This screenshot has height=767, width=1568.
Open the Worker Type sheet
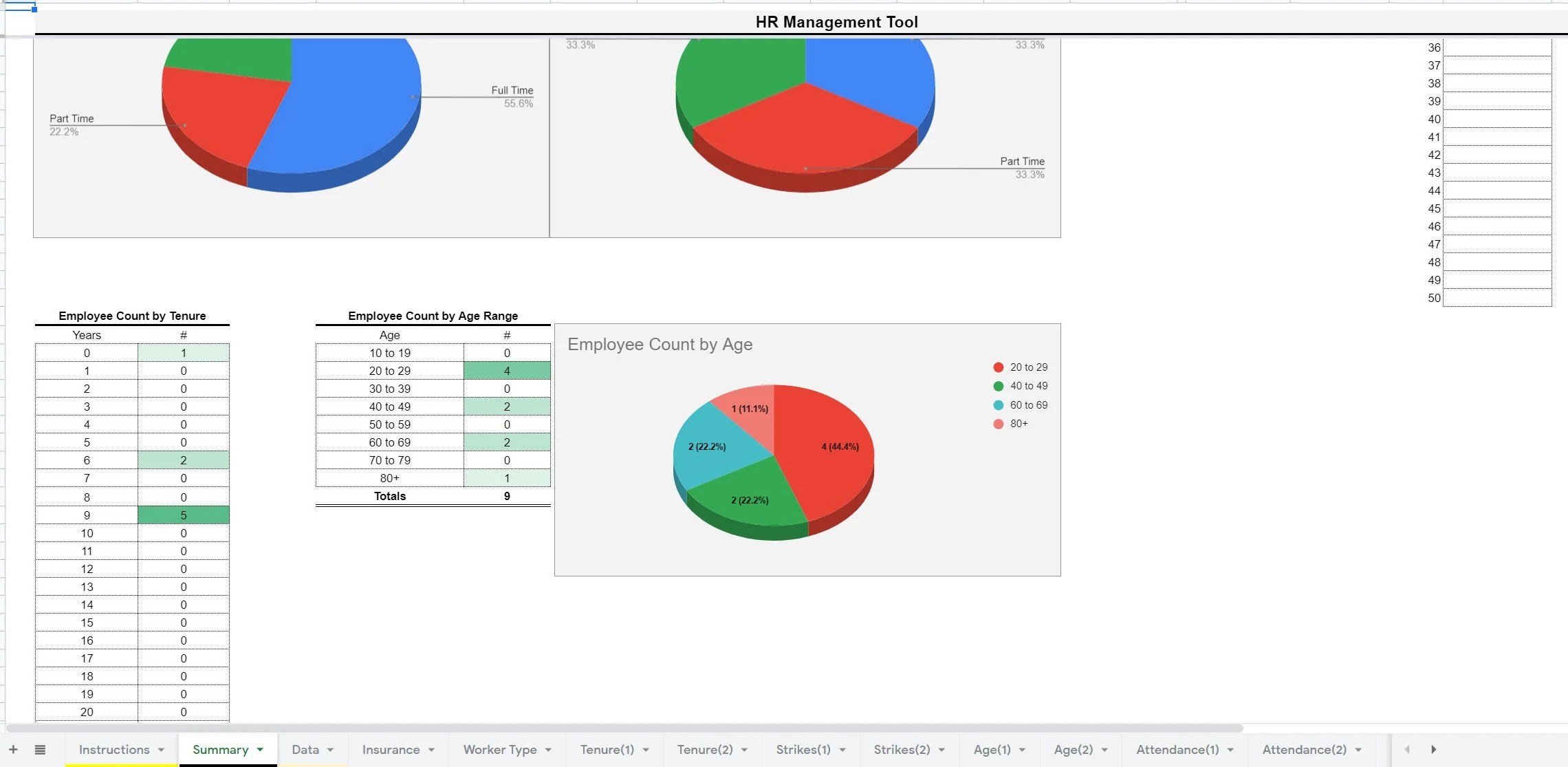501,750
